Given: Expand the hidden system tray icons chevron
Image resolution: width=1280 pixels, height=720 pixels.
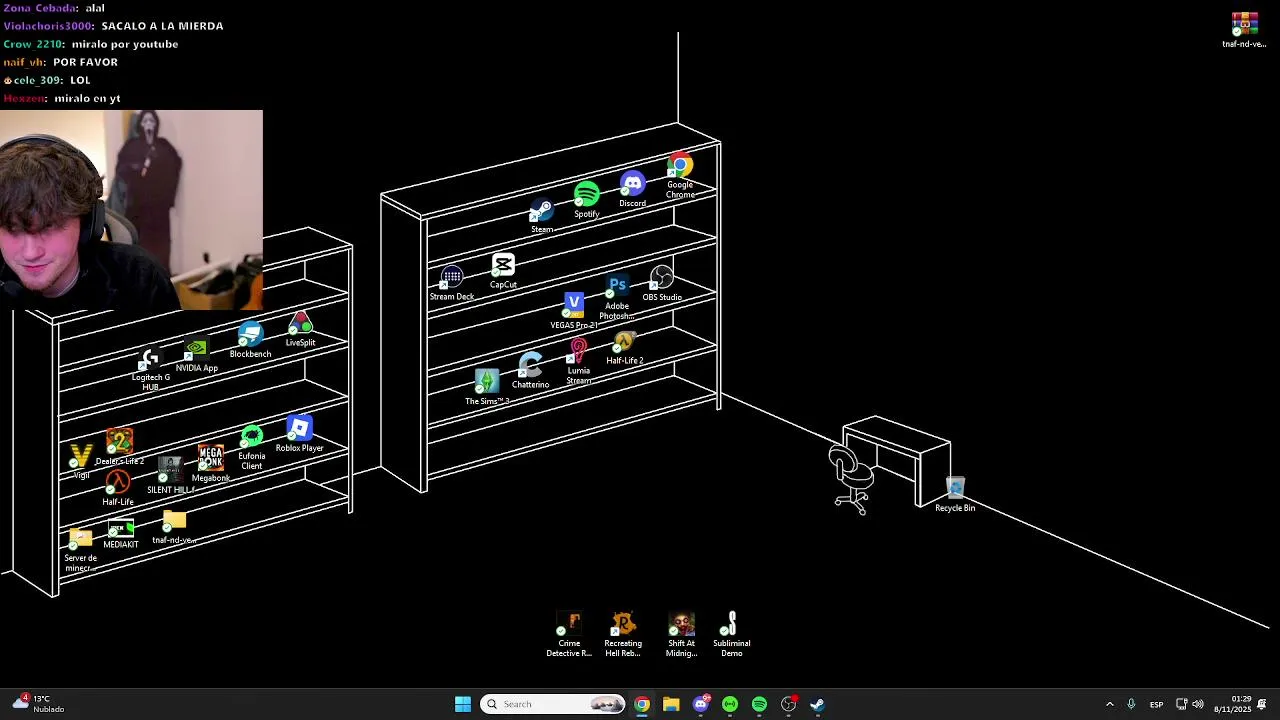Looking at the screenshot, I should pyautogui.click(x=1109, y=704).
